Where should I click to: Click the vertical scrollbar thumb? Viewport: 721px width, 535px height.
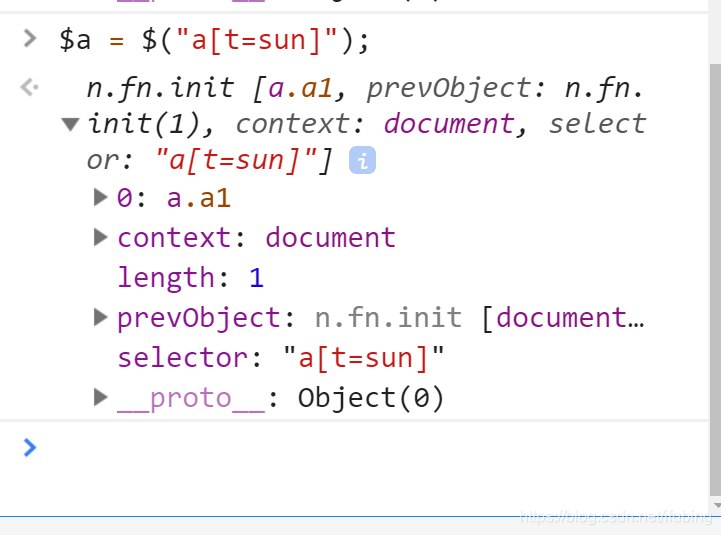(x=715, y=280)
